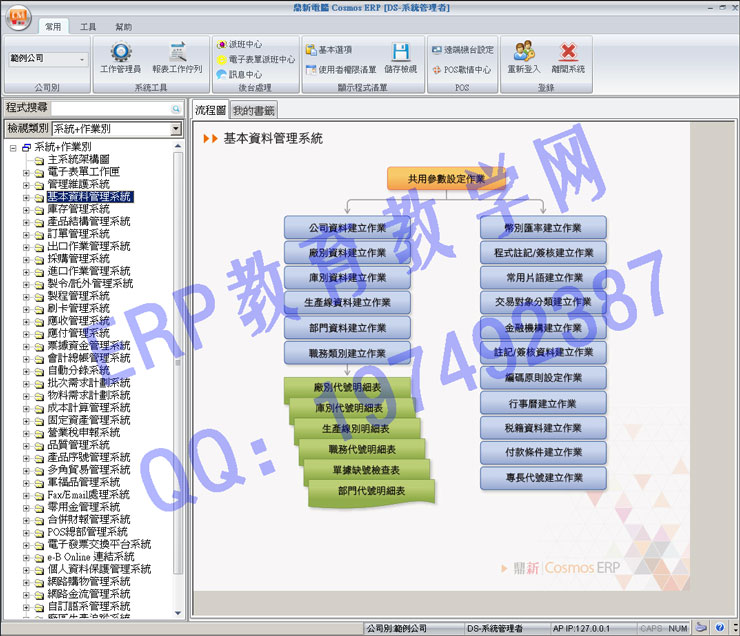Screen dimensions: 740x636
Task: Open the 職務代號明細表 report
Action: tap(362, 450)
